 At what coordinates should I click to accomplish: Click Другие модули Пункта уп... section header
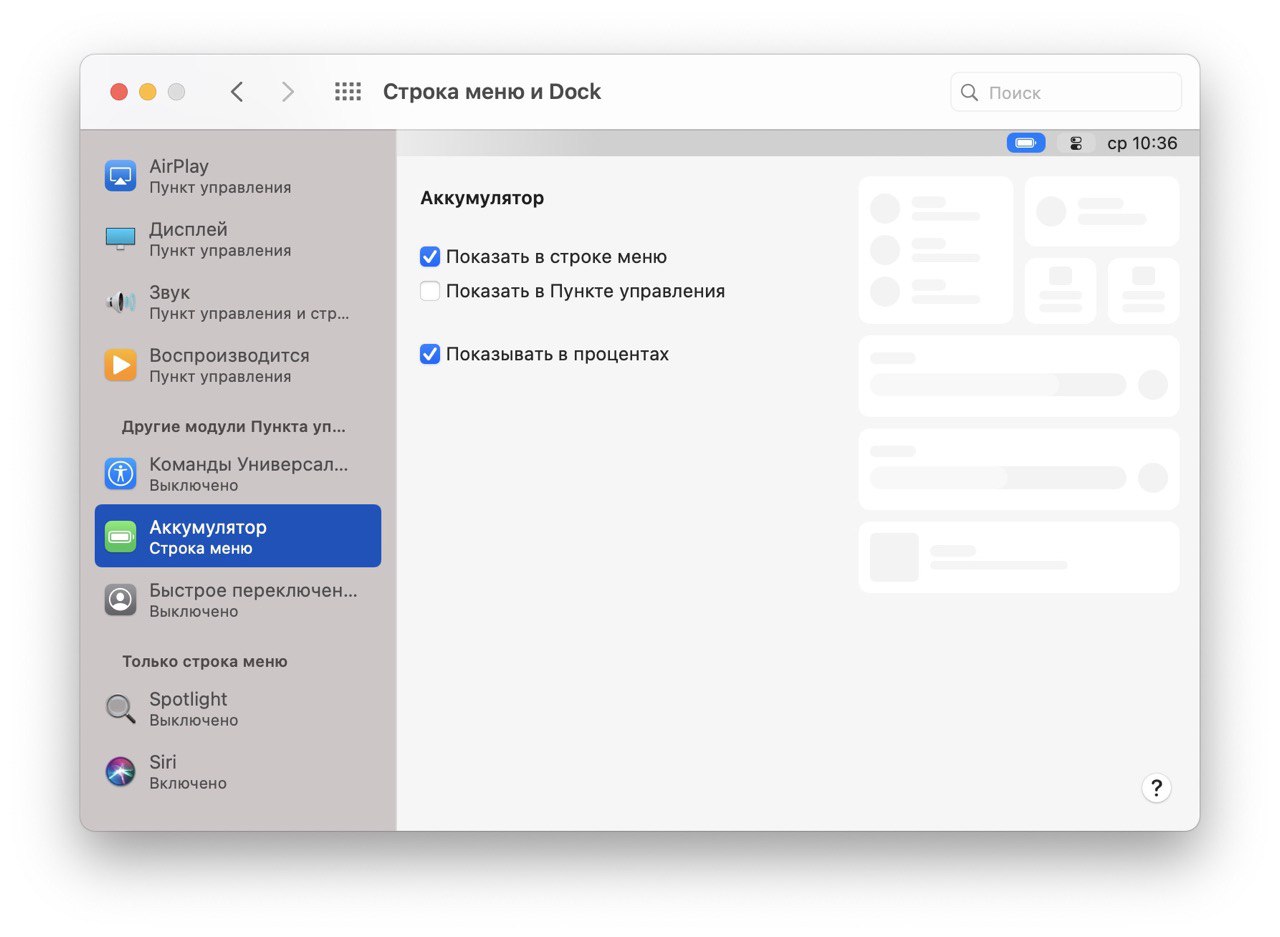click(x=234, y=426)
